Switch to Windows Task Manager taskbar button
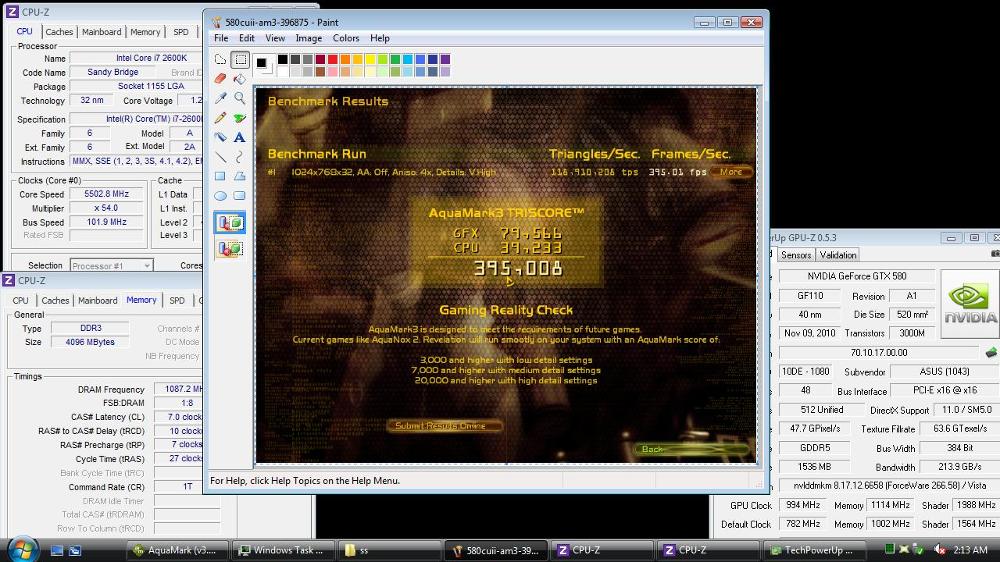Screen dimensions: 1000x562 click(x=283, y=550)
